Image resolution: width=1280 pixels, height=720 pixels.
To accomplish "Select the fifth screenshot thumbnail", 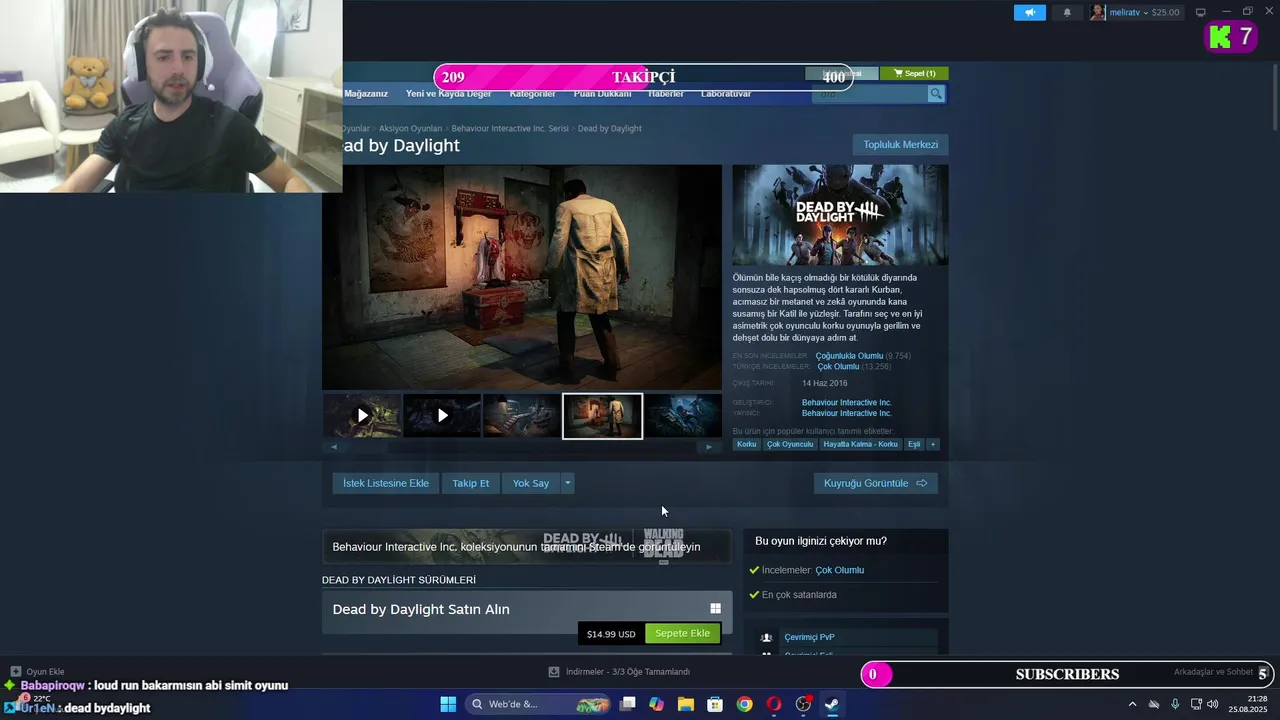I will coord(683,415).
